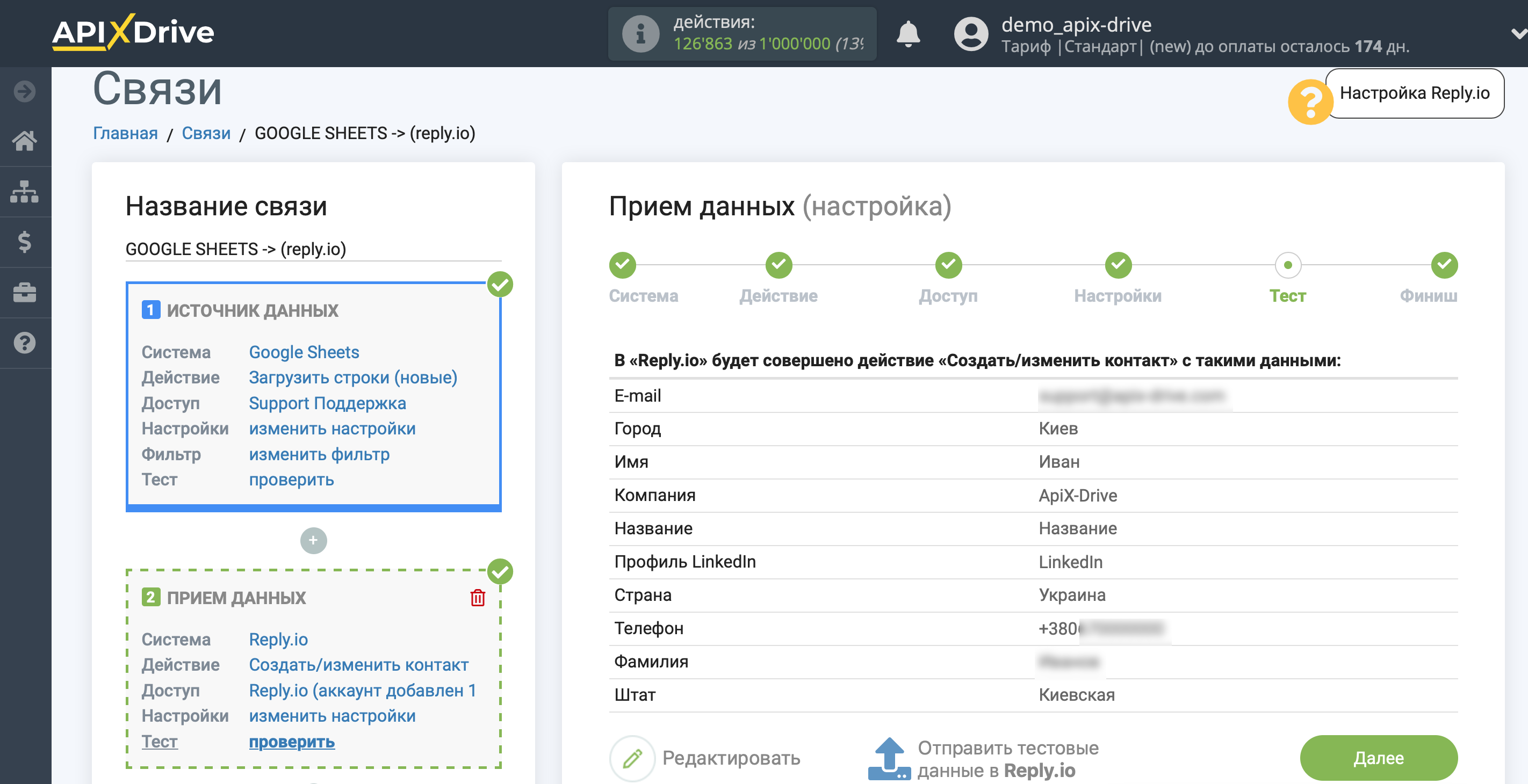Select the Тест step
The width and height of the screenshot is (1528, 784).
click(x=1288, y=265)
